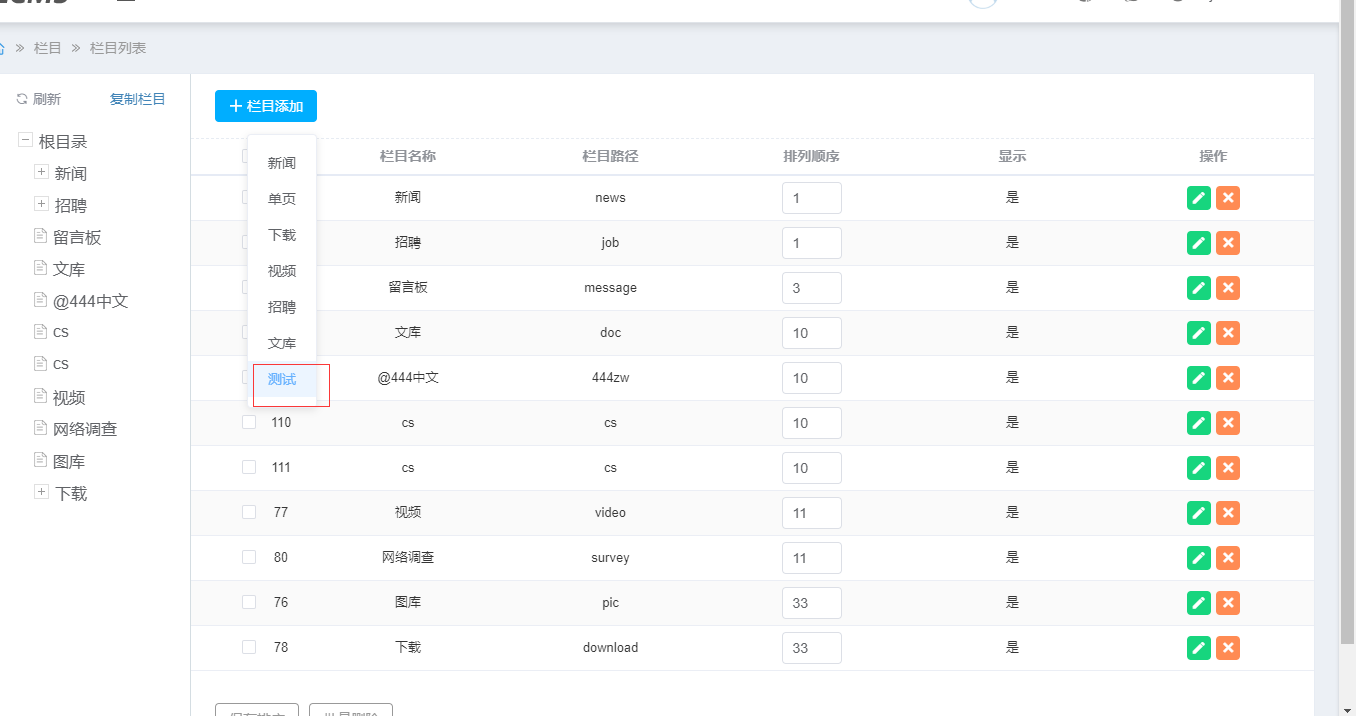Open the 栏目添加 dropdown button

tap(266, 106)
